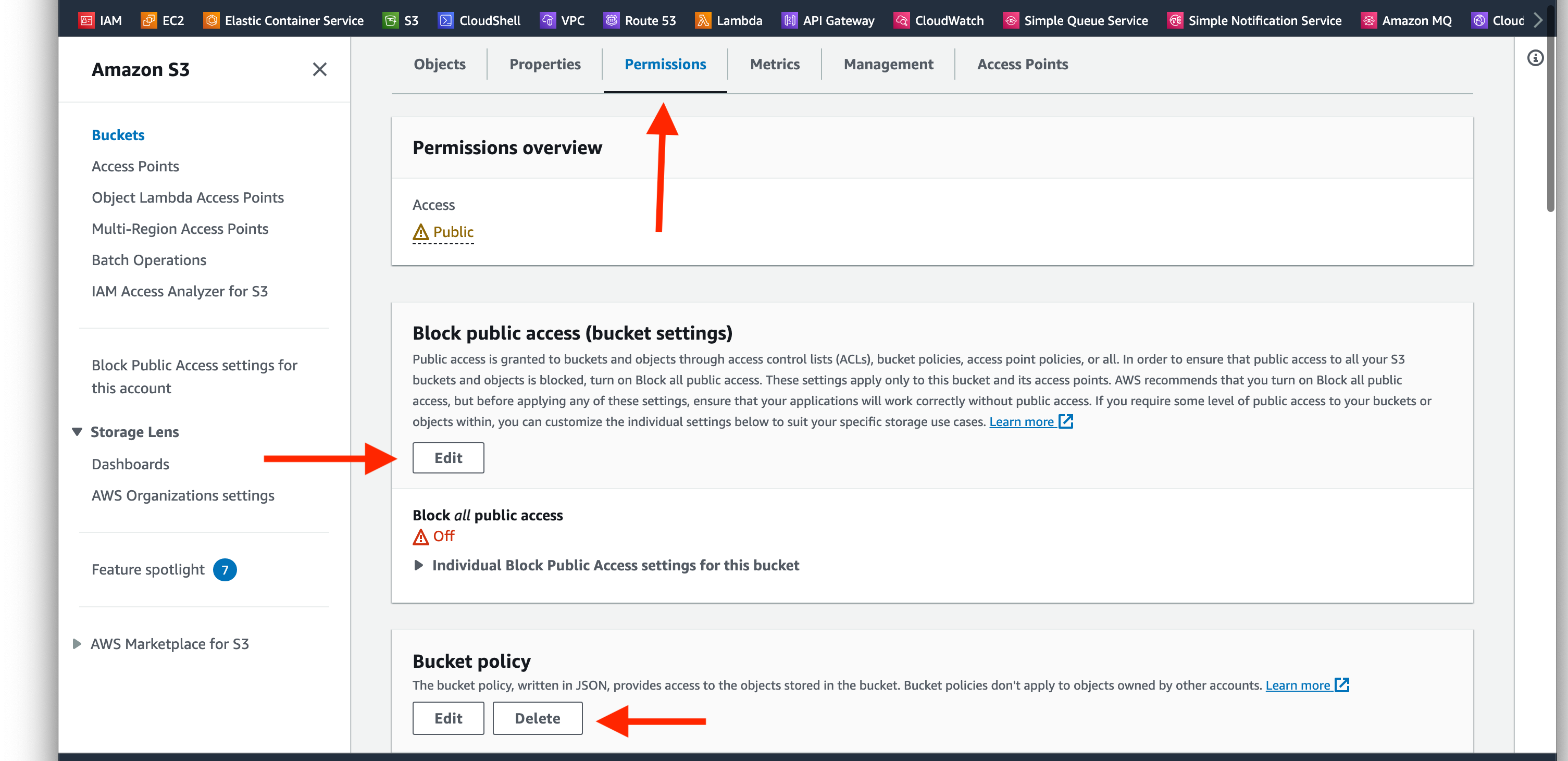Open API Gateway shortcut icon
The height and width of the screenshot is (761, 1568).
tap(790, 21)
